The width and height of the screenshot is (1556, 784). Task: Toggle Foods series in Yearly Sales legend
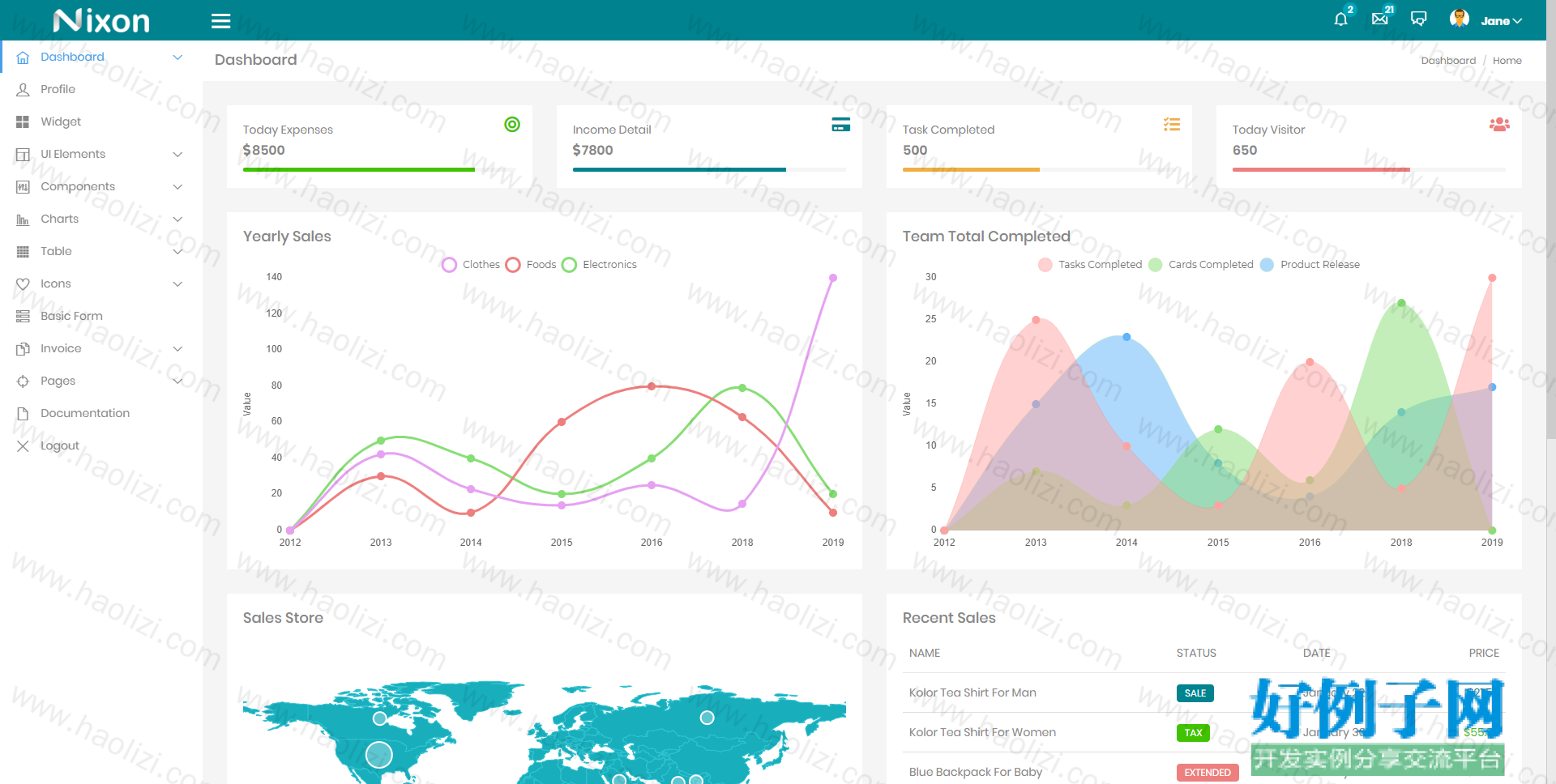(531, 265)
